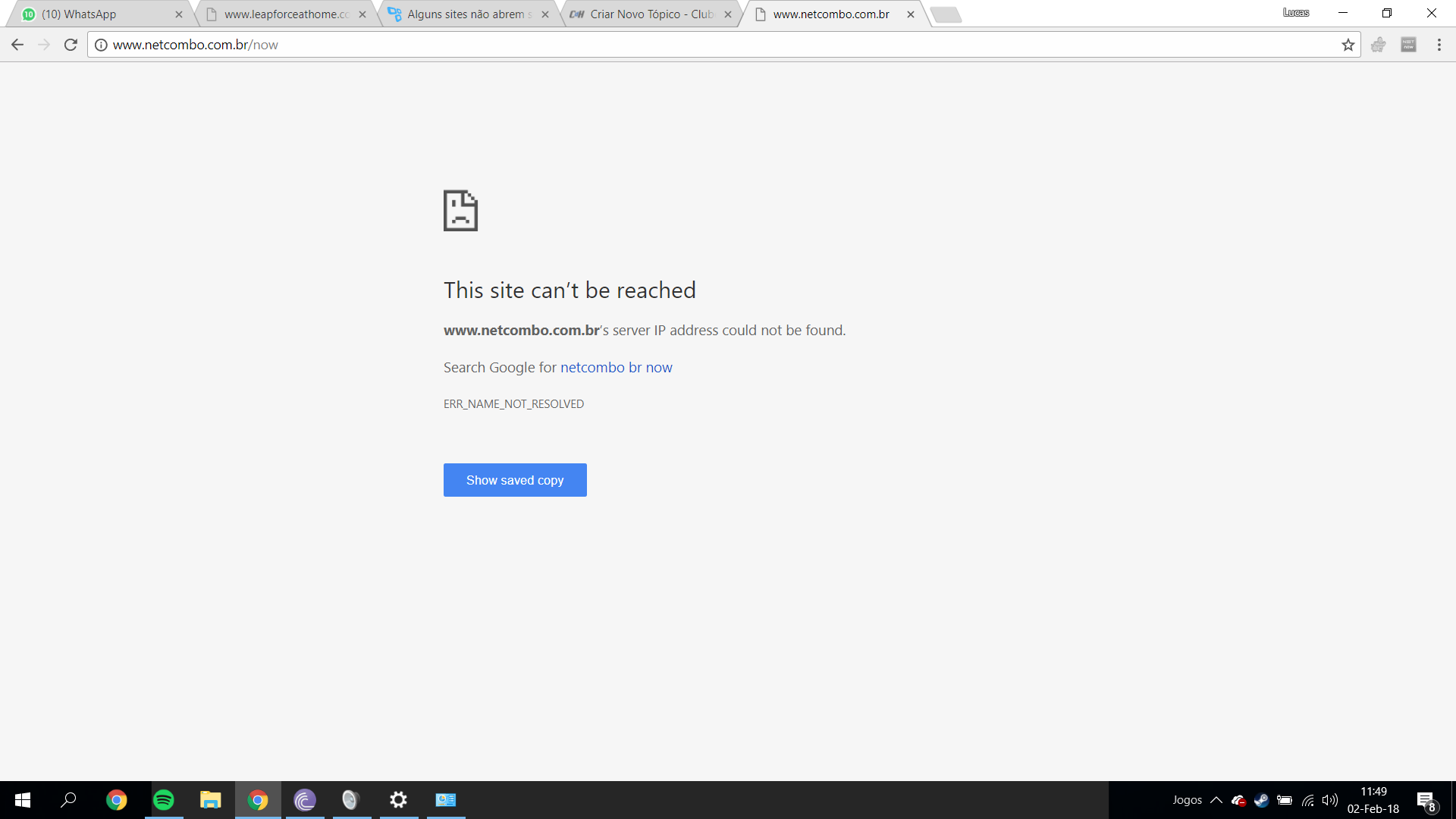Viewport: 1456px width, 819px height.
Task: Click the ERR_NAME_NOT_RESOLVED error code
Action: pos(513,404)
